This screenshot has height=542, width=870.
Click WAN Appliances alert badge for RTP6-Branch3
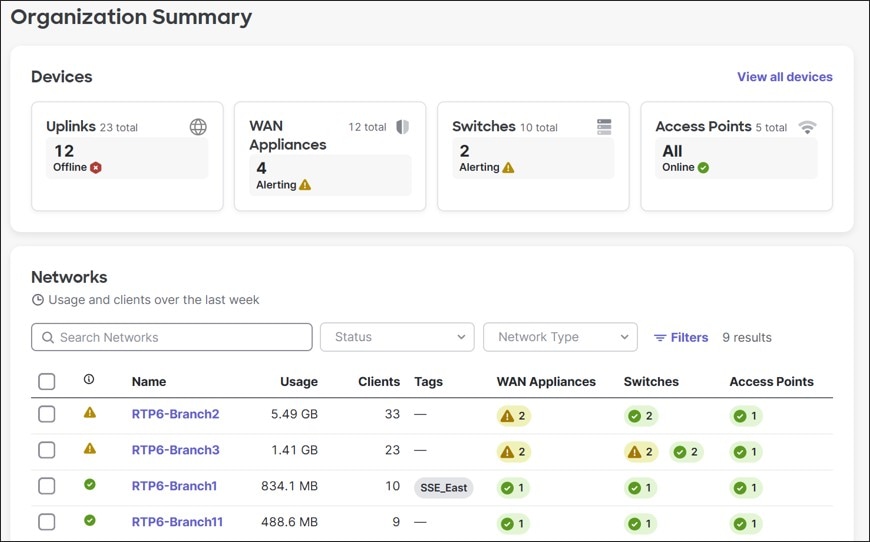pos(514,452)
